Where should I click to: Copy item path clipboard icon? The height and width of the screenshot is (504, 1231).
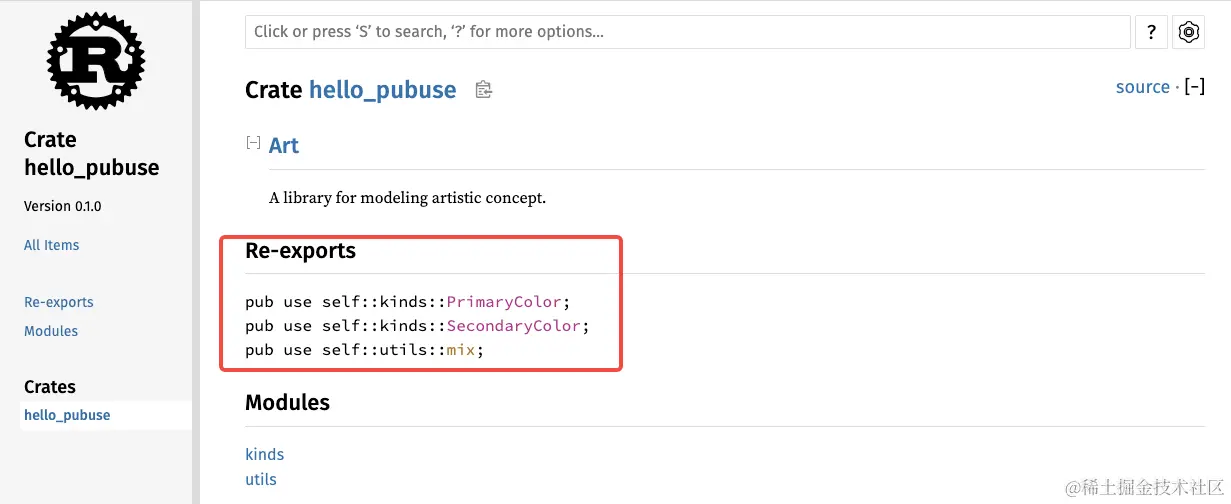click(484, 90)
